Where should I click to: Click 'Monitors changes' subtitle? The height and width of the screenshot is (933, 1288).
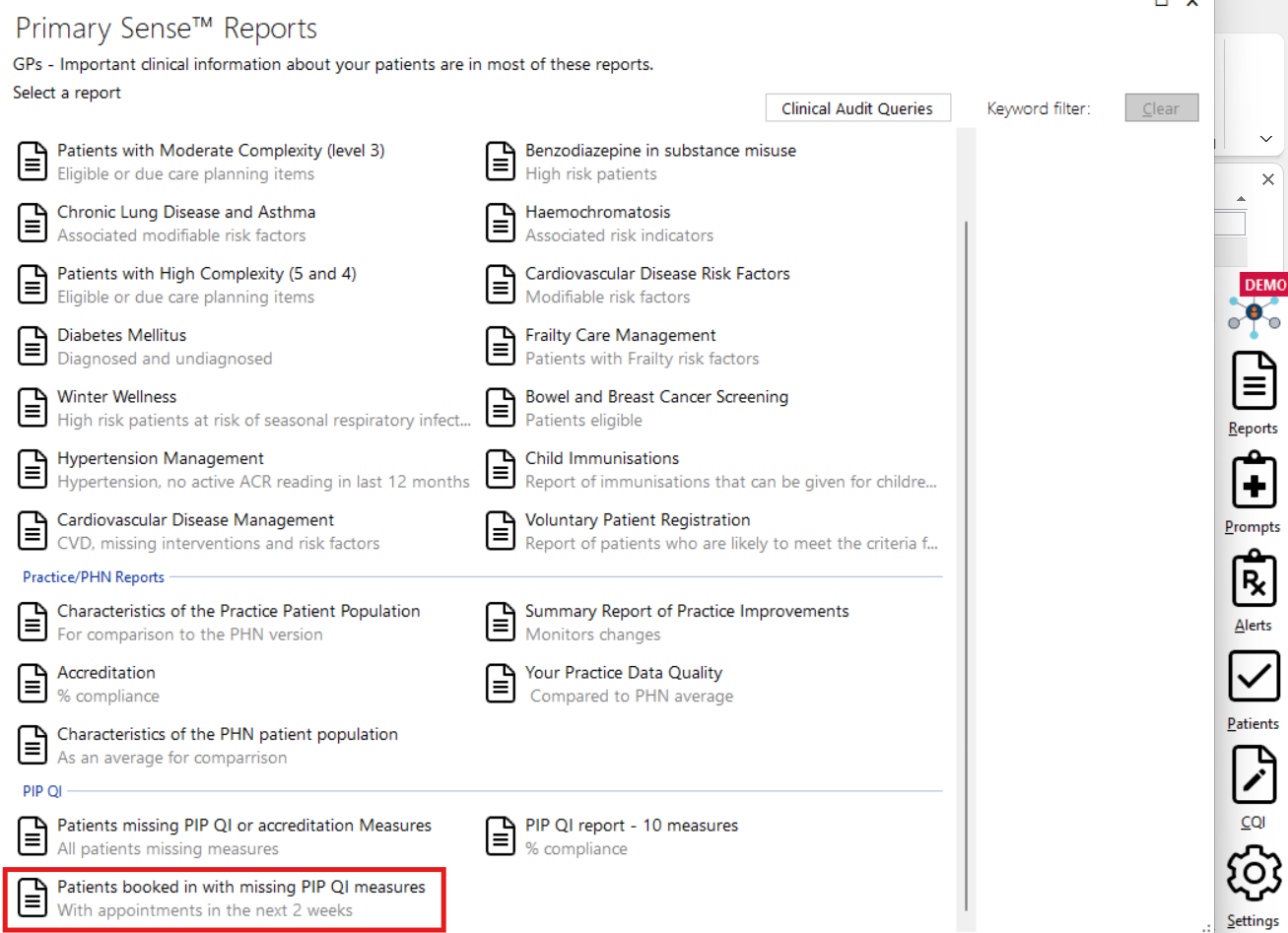[x=592, y=635]
